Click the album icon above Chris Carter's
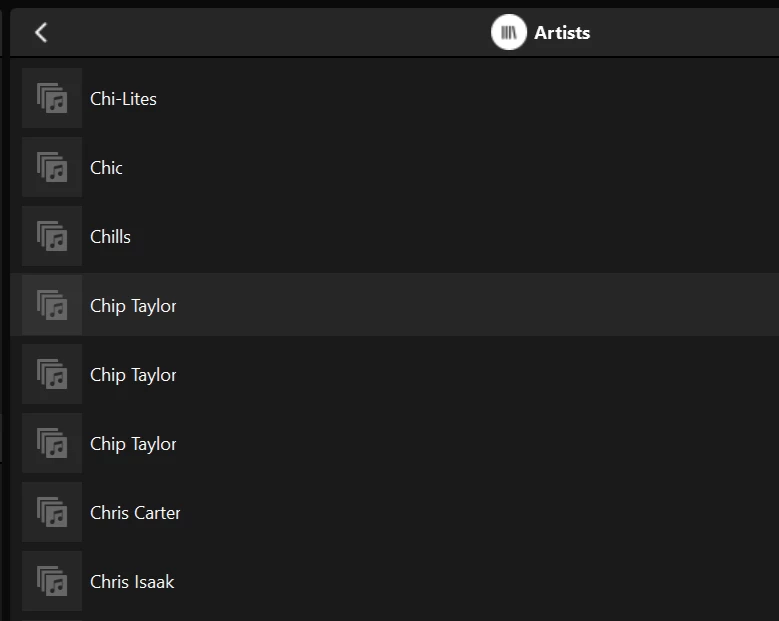The height and width of the screenshot is (621, 779). pos(52,444)
